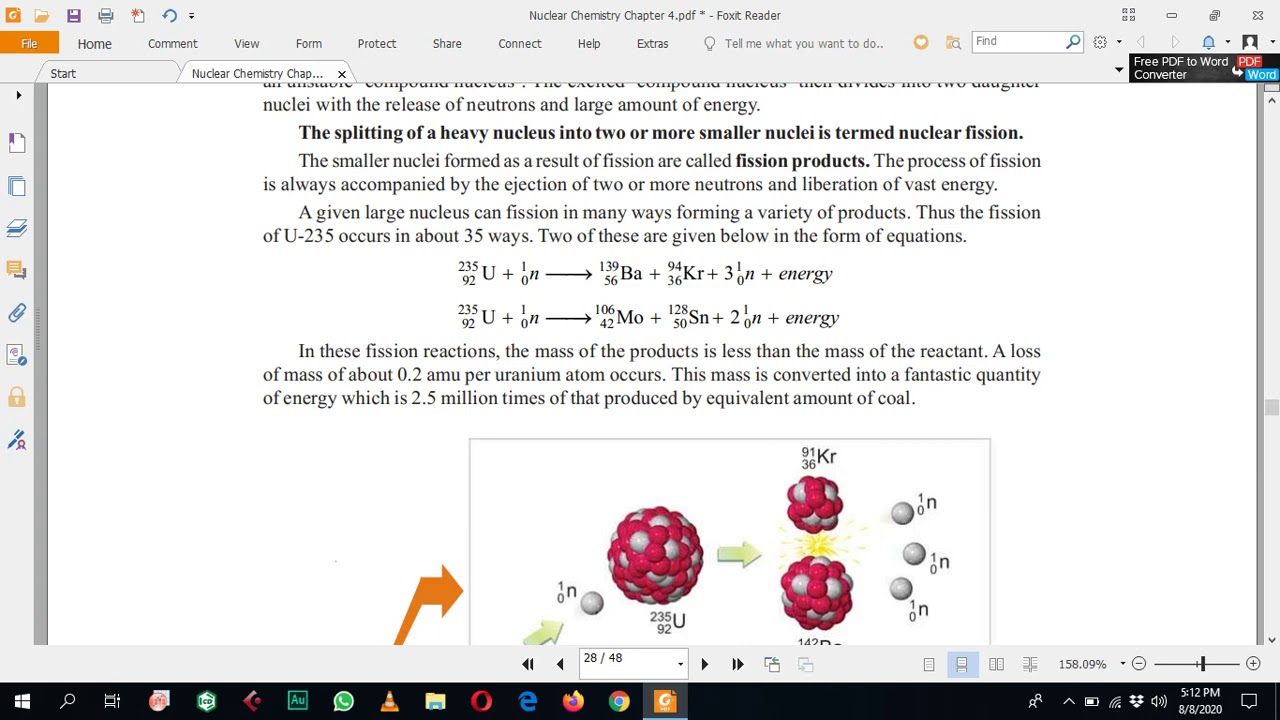This screenshot has height=720, width=1280.
Task: Click the zoom slider handle
Action: click(1202, 664)
